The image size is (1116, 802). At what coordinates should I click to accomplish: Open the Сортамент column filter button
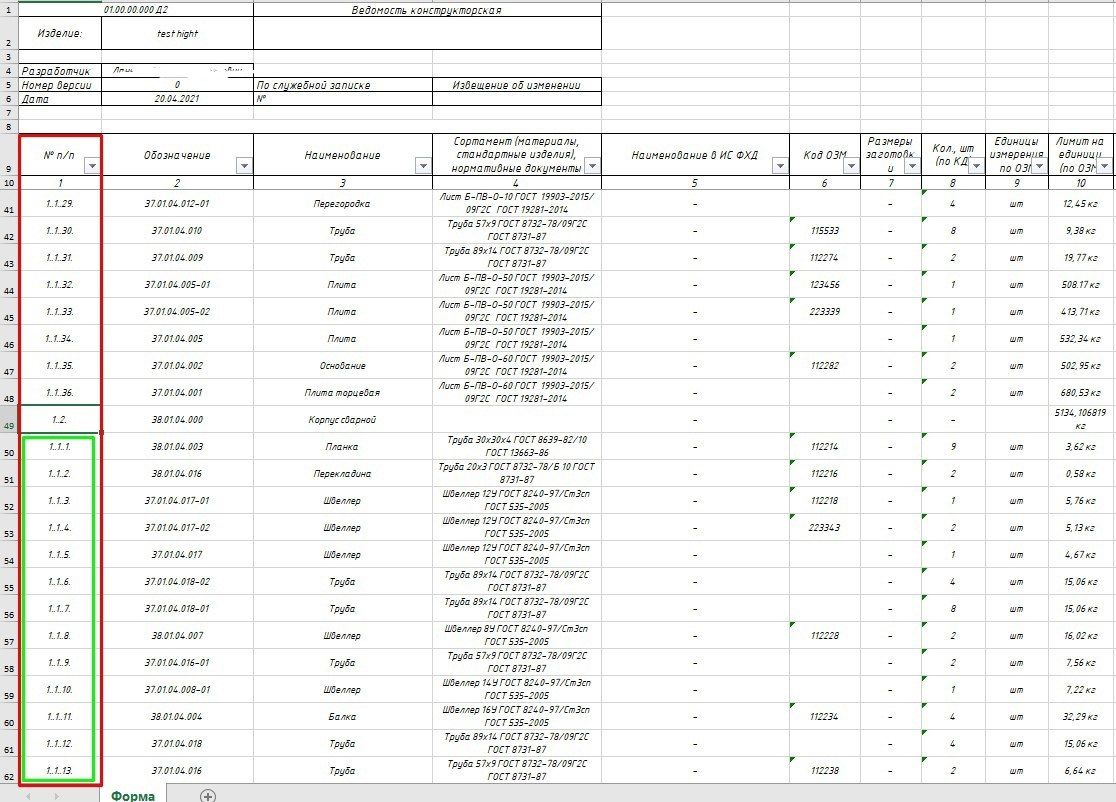pos(591,167)
